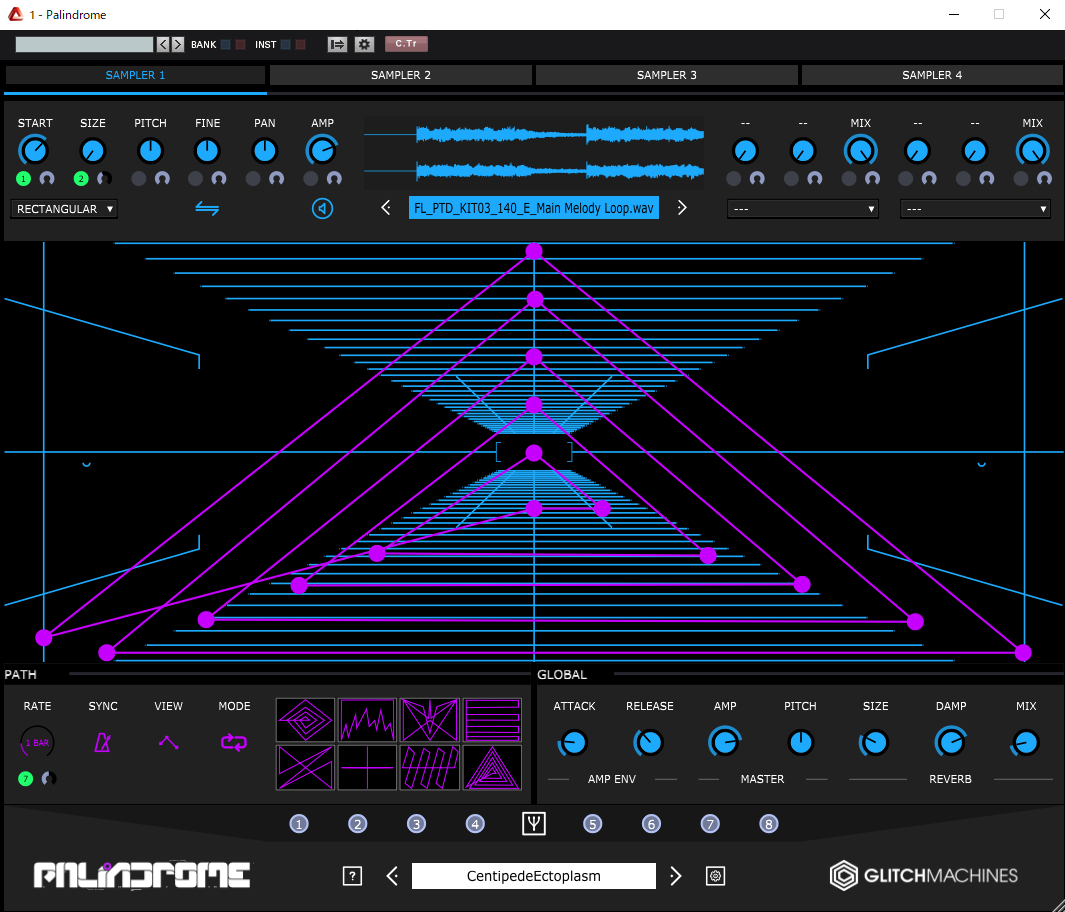Select modulation sequencer 1

(x=299, y=824)
